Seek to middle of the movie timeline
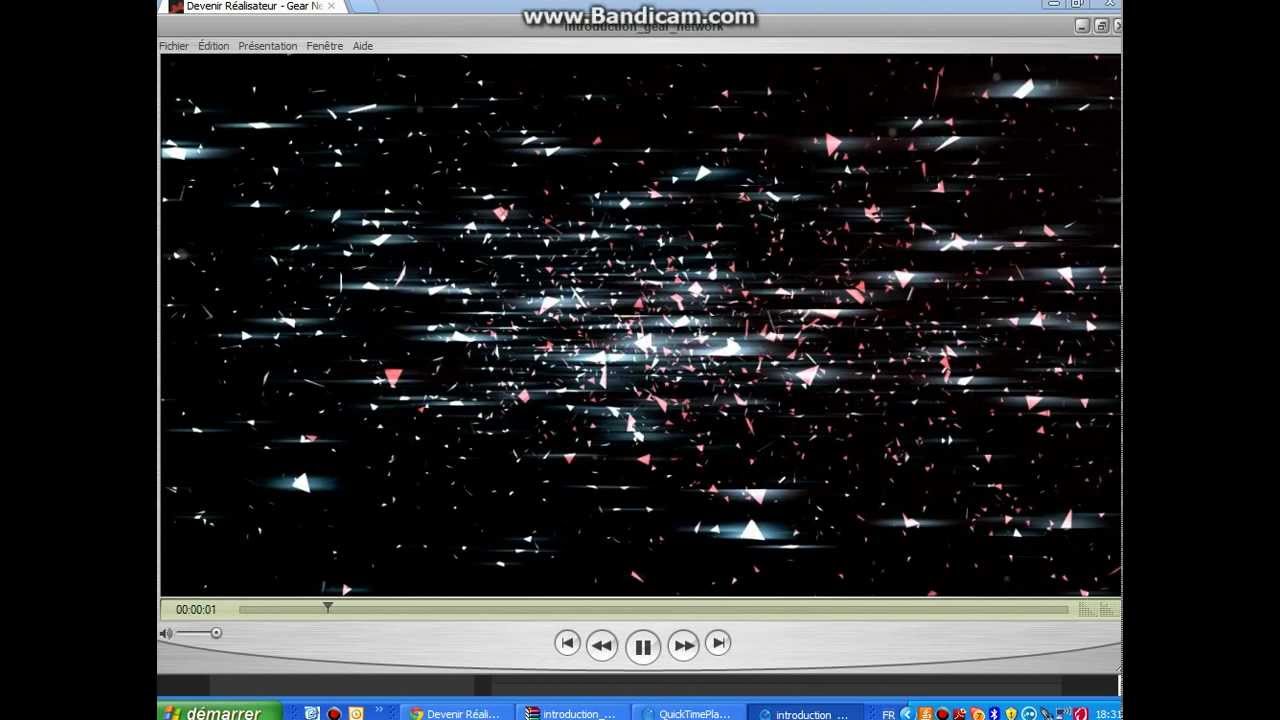 coord(653,609)
